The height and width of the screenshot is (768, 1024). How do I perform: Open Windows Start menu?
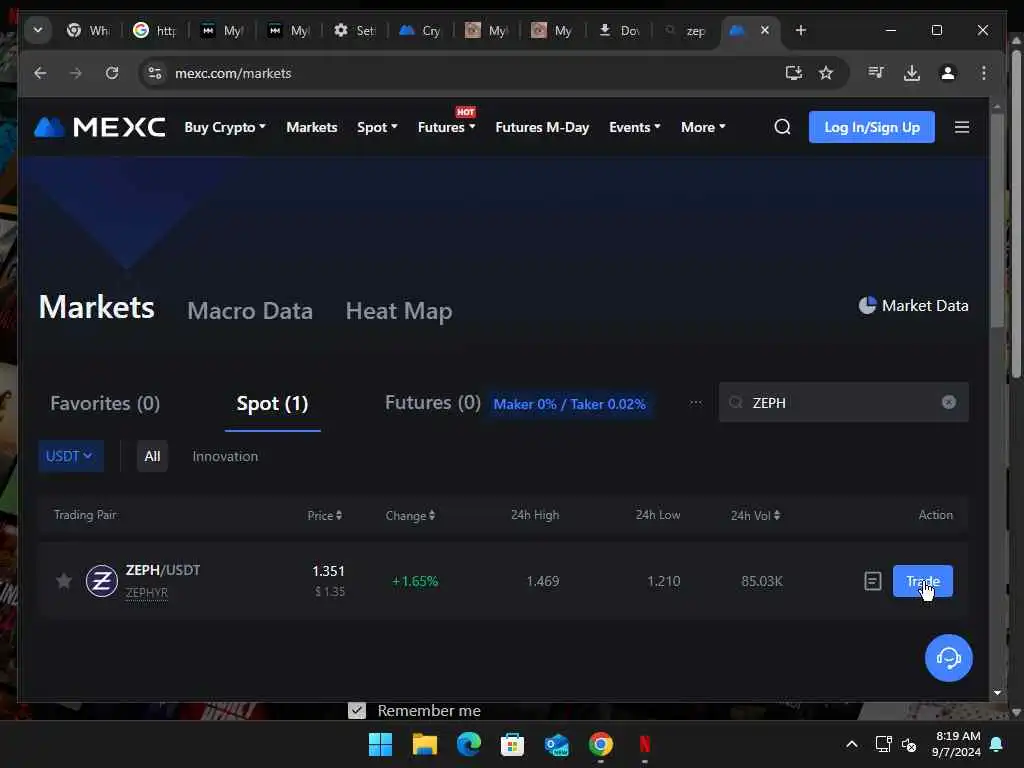pos(380,744)
